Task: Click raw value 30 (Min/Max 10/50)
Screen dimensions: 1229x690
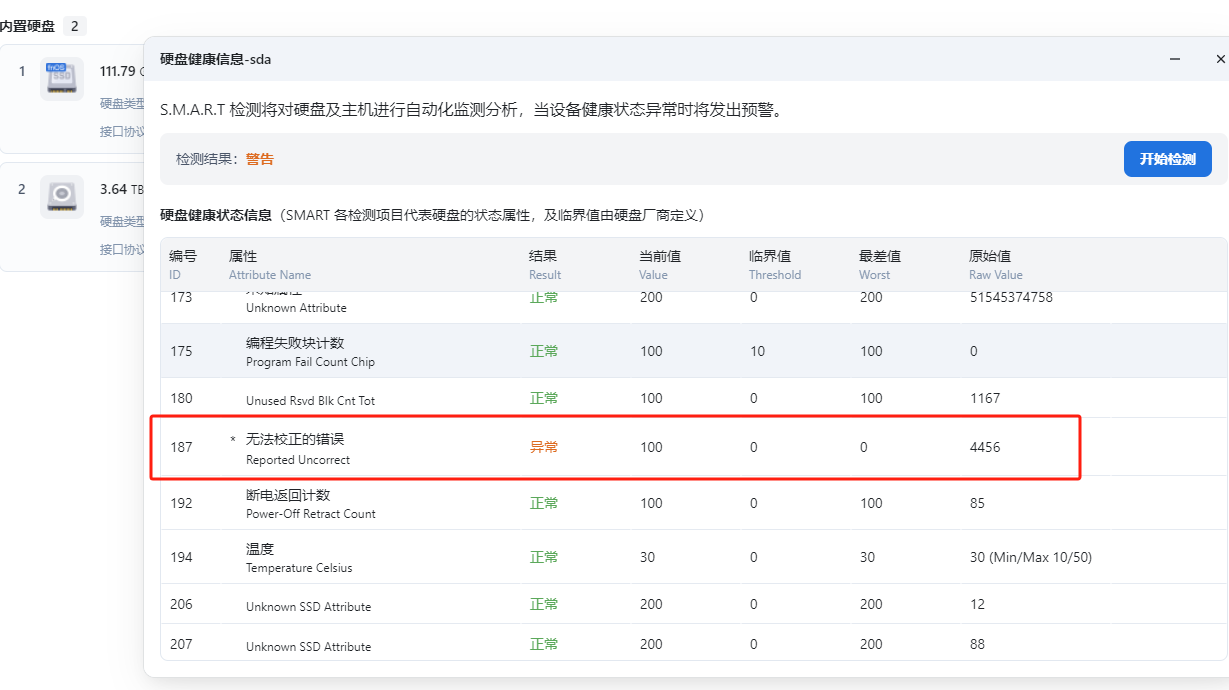Action: coord(1031,557)
